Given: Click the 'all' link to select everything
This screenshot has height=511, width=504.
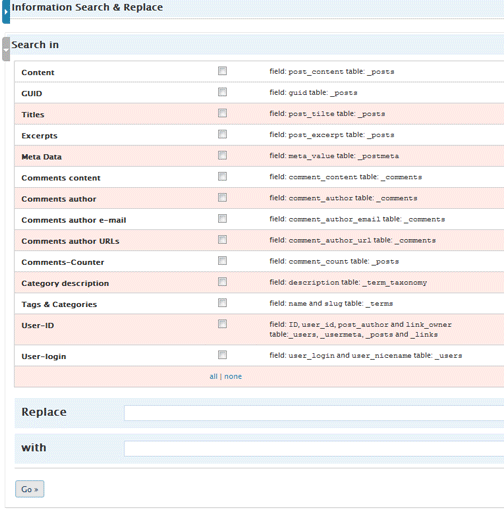Looking at the screenshot, I should coord(213,376).
